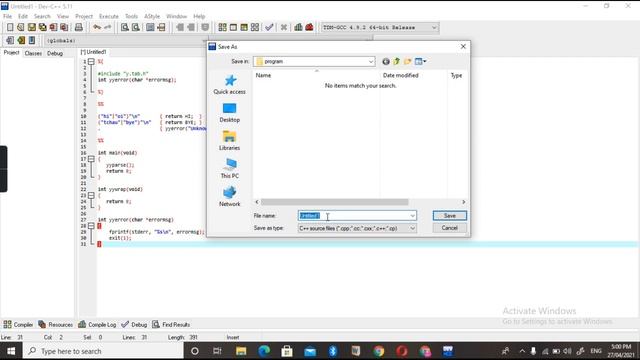Click the Profile Analysis chart icon
This screenshot has width=640, height=360.
[x=298, y=27]
